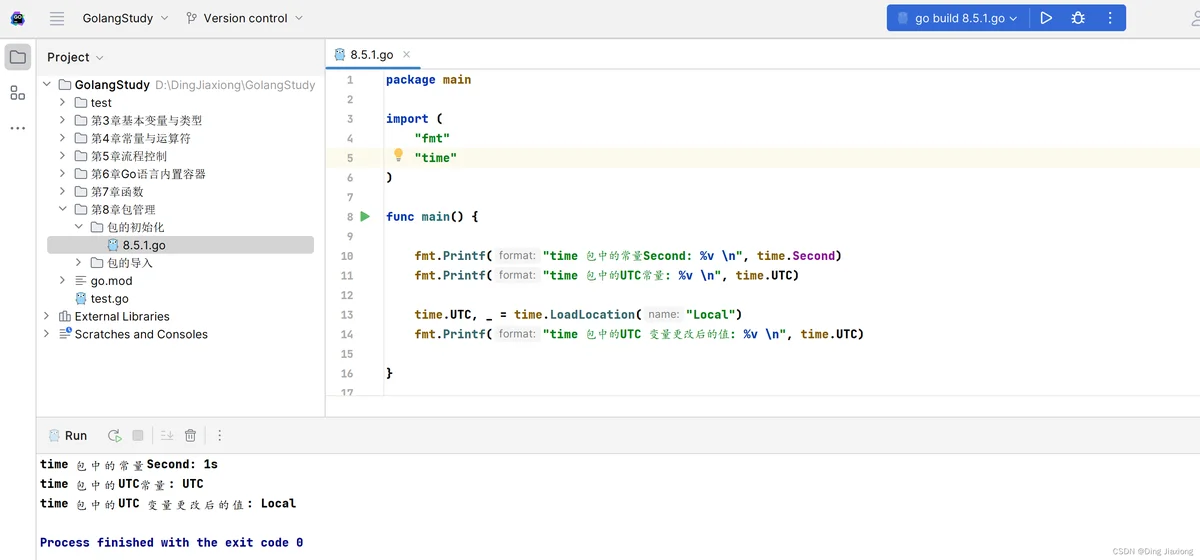Image resolution: width=1200 pixels, height=560 pixels.
Task: Open the GolangStudy project dropdown
Action: coord(125,18)
